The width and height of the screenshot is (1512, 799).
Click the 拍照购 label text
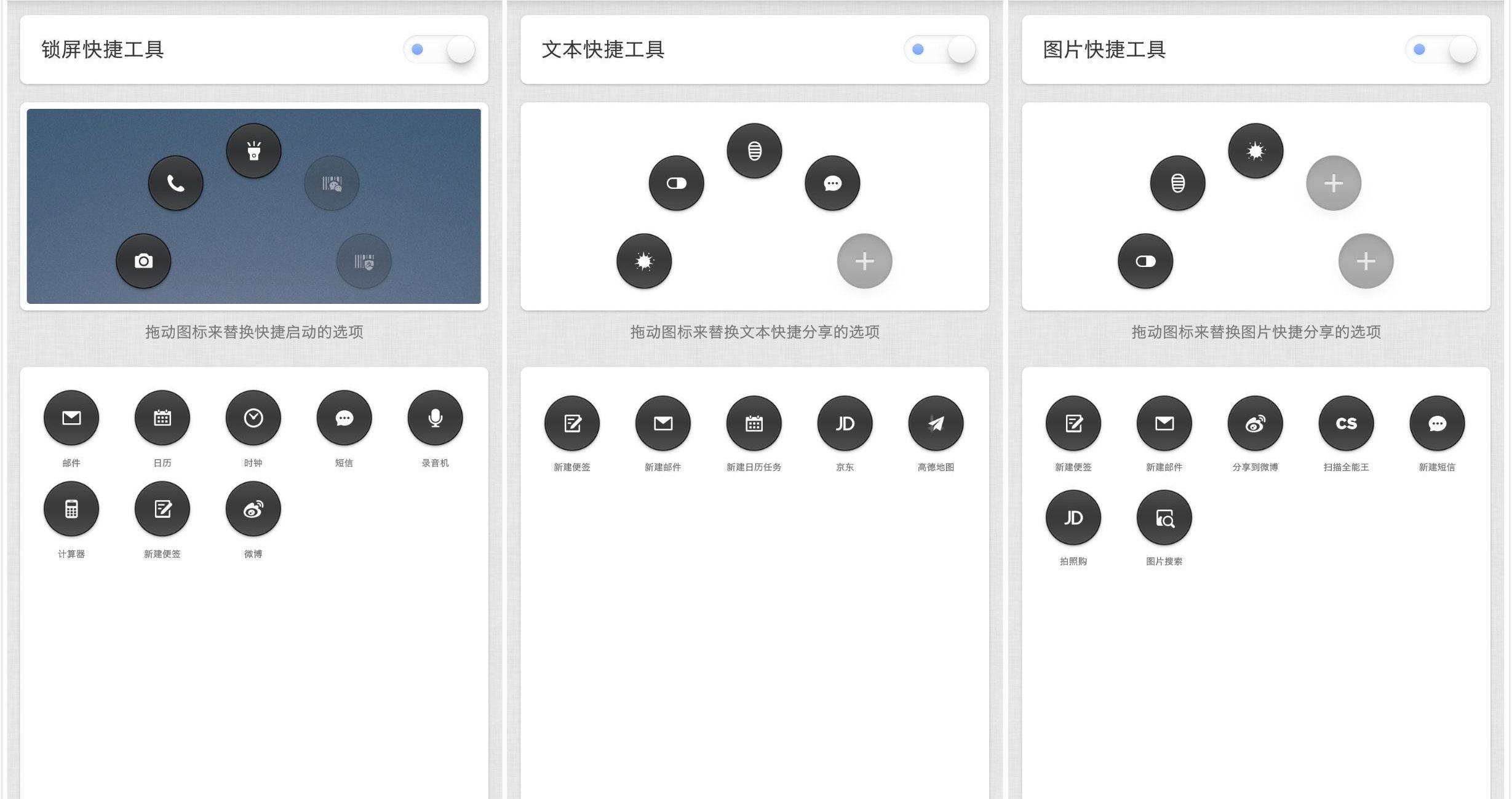(x=1073, y=562)
